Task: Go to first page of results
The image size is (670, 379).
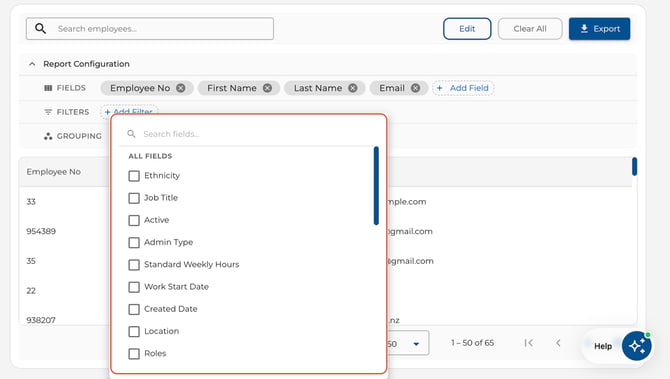Action: [529, 343]
